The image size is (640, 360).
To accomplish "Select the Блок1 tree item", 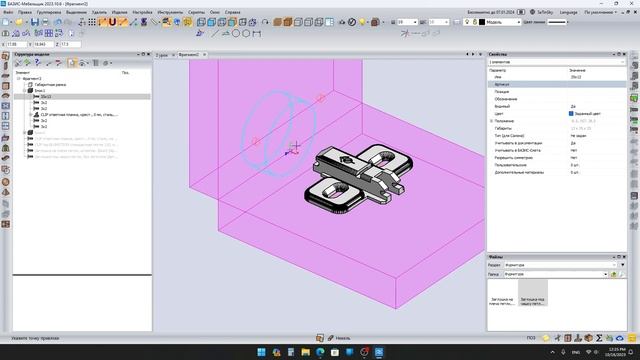I will [40, 91].
